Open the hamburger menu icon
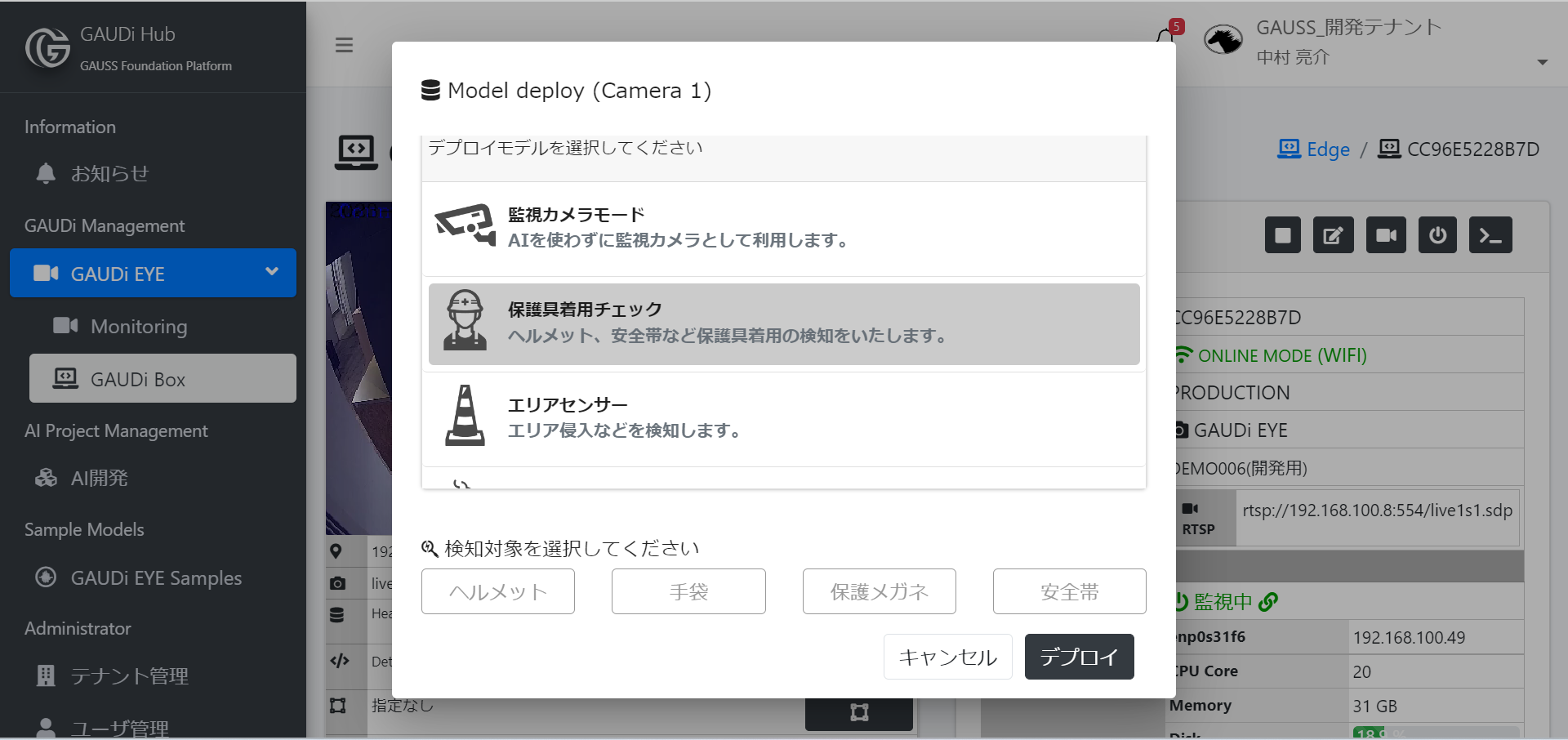 point(344,45)
